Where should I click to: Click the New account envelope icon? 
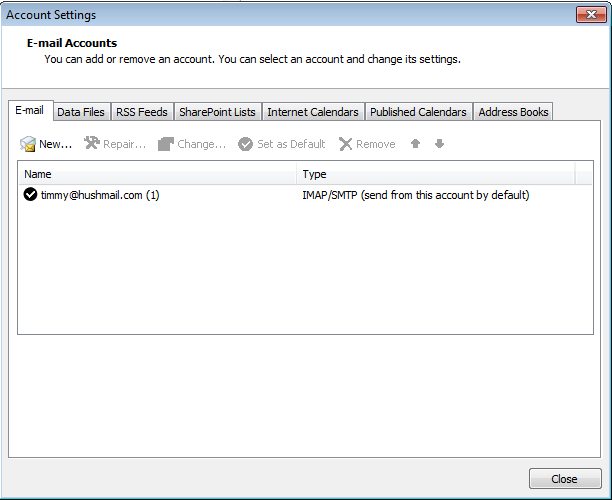[x=28, y=144]
